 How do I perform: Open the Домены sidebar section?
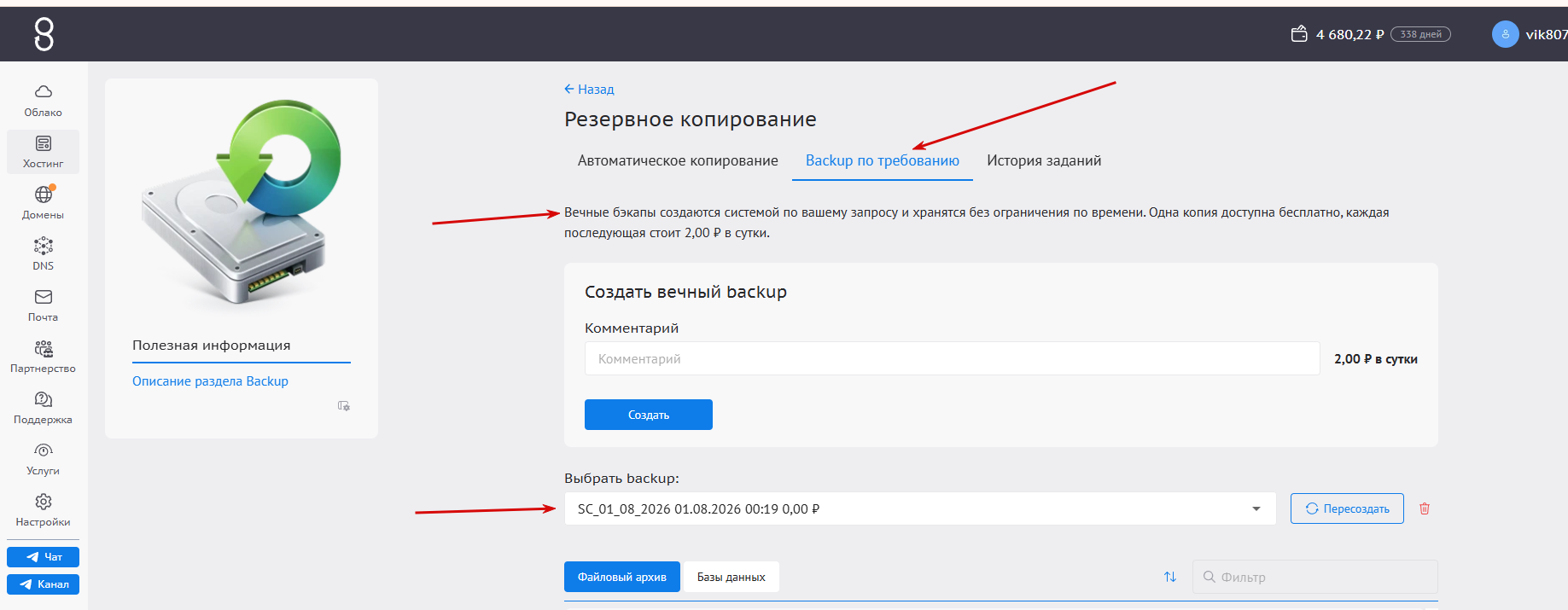[44, 203]
